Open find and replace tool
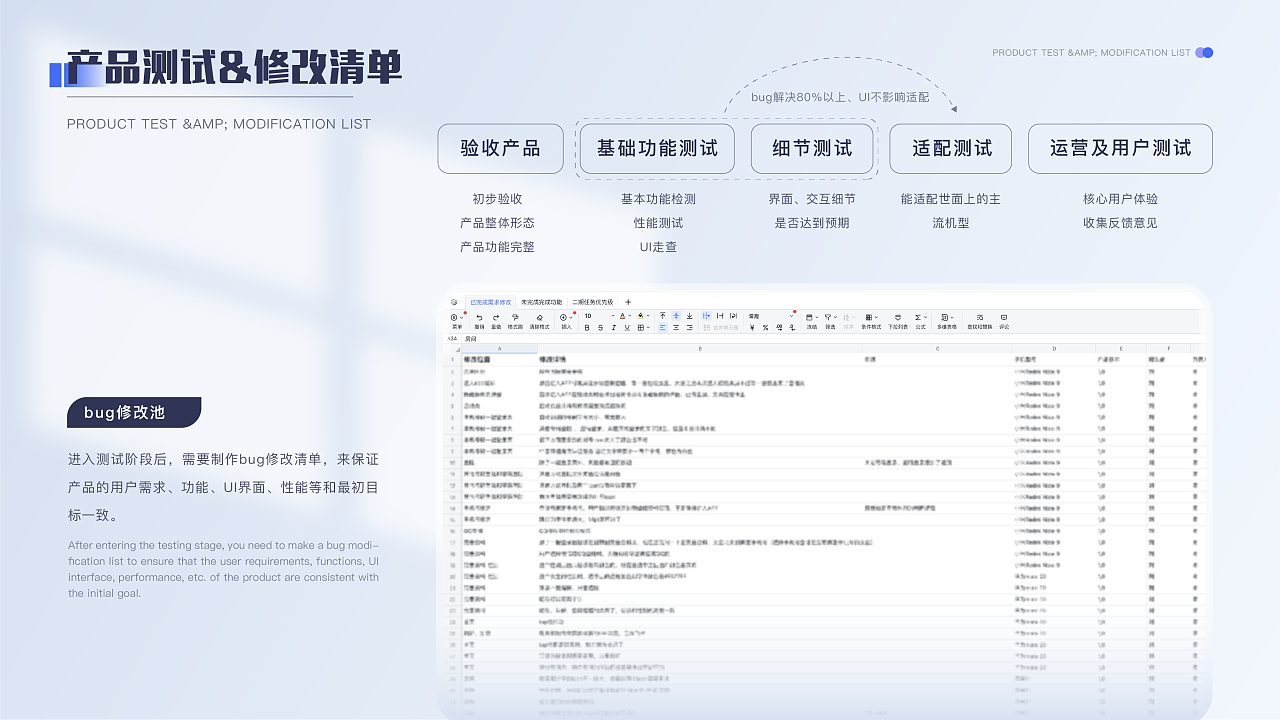Screen dimensions: 1280x720 coord(980,321)
